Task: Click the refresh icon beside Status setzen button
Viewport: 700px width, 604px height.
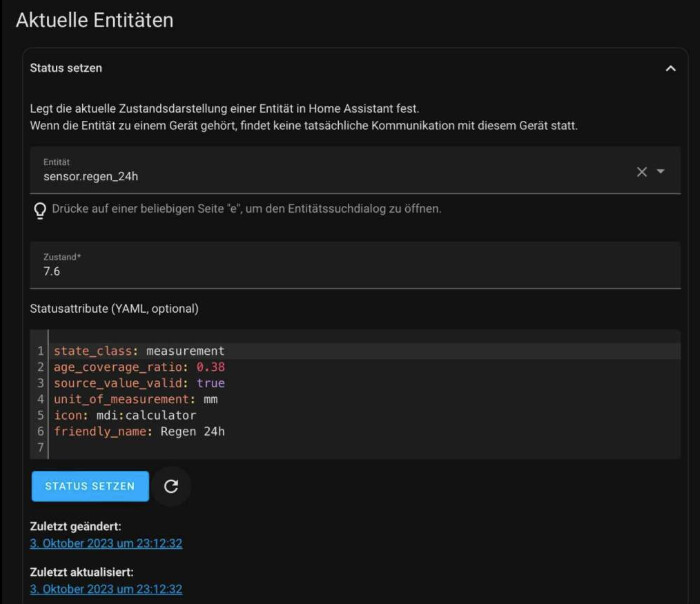Action: pos(171,486)
